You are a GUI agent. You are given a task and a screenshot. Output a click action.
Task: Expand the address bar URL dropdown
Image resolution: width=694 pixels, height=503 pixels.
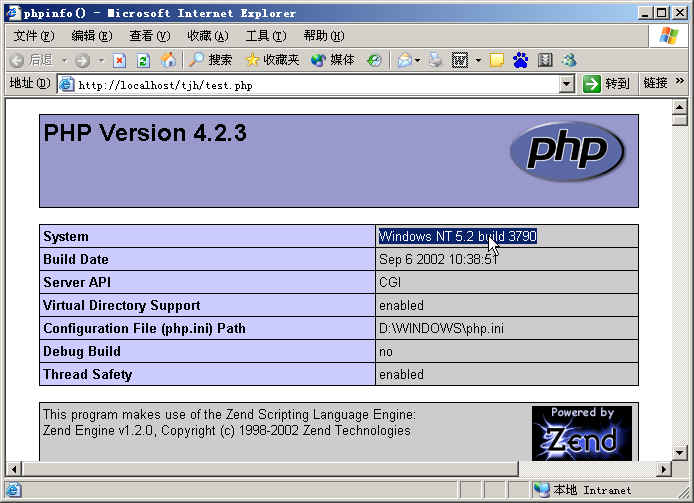pyautogui.click(x=567, y=84)
